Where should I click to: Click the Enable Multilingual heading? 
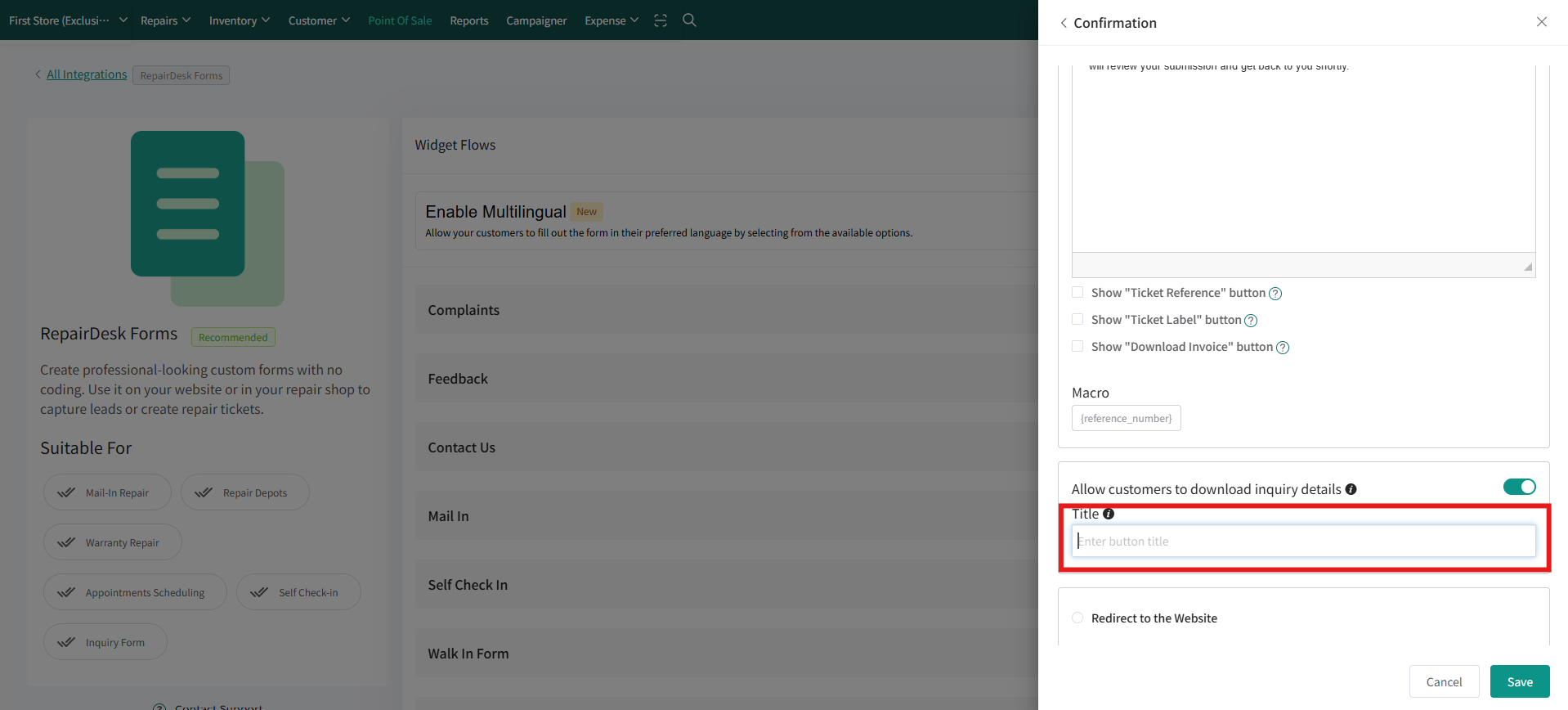click(495, 212)
